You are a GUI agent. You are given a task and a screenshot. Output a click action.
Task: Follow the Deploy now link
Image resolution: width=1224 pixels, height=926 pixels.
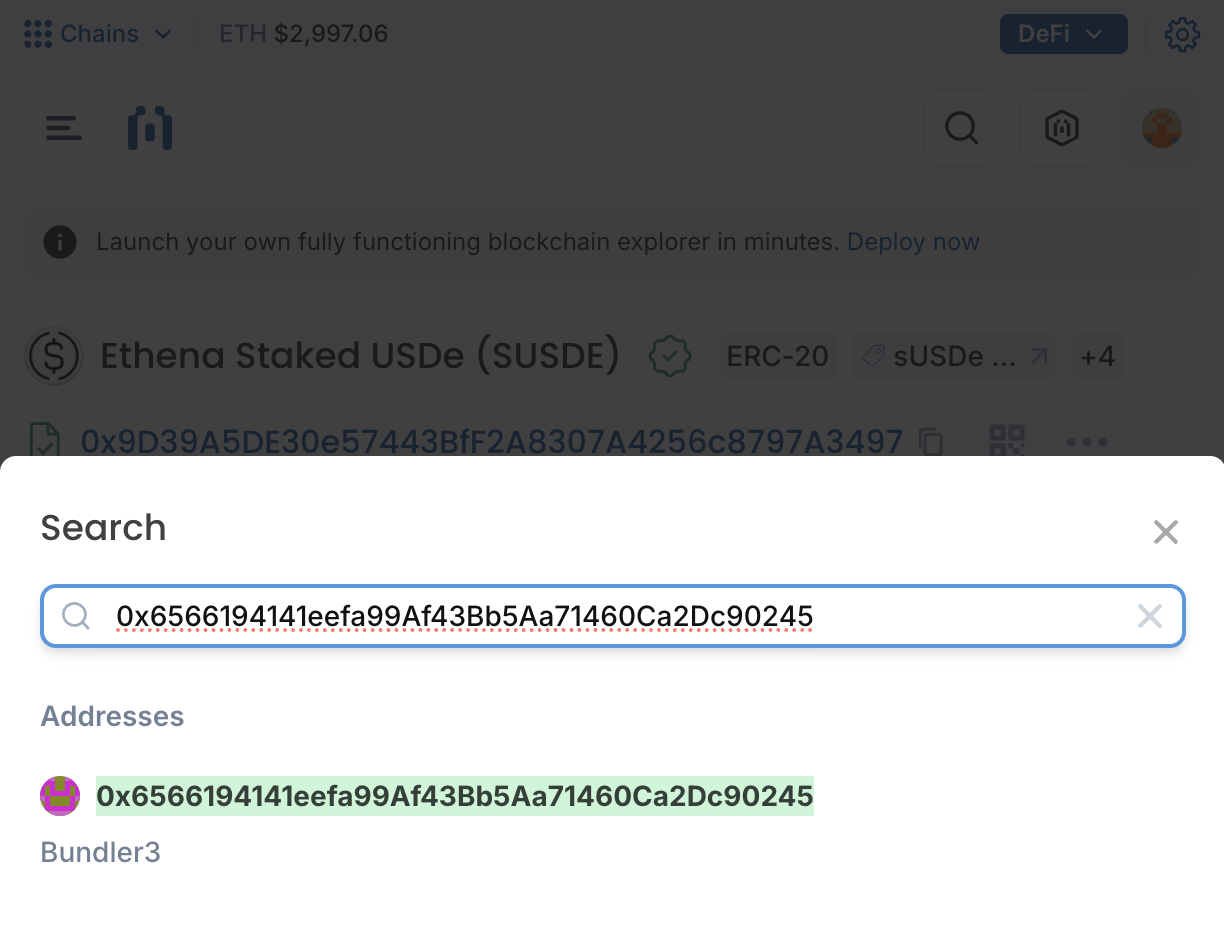pos(913,242)
